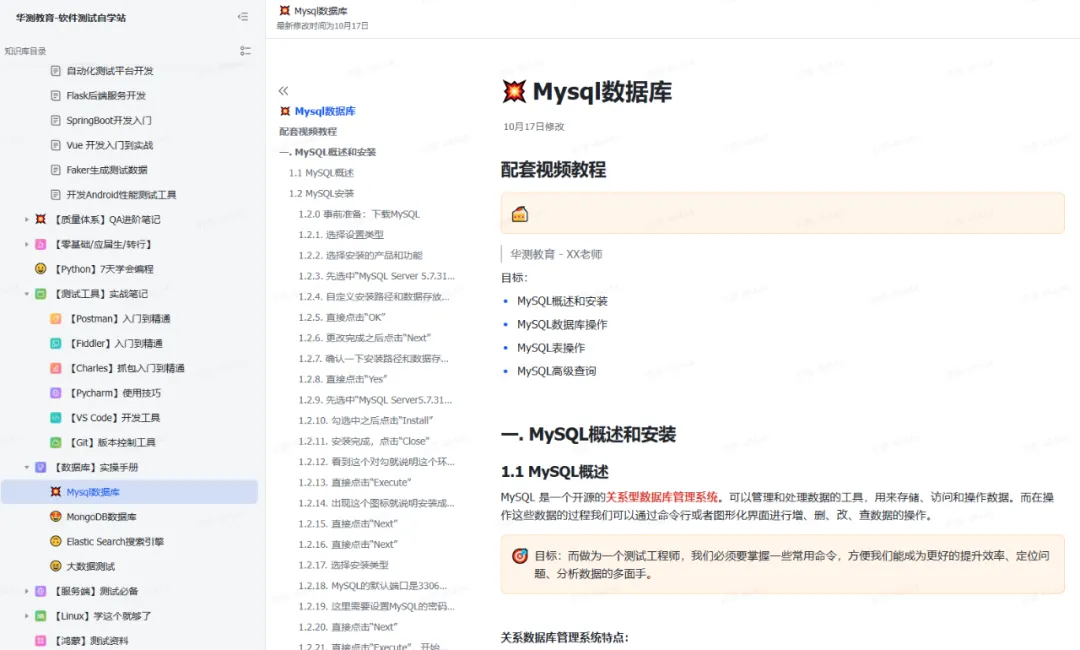Collapse the left navigation panel via the top-left icon
The height and width of the screenshot is (650, 1080).
[242, 17]
